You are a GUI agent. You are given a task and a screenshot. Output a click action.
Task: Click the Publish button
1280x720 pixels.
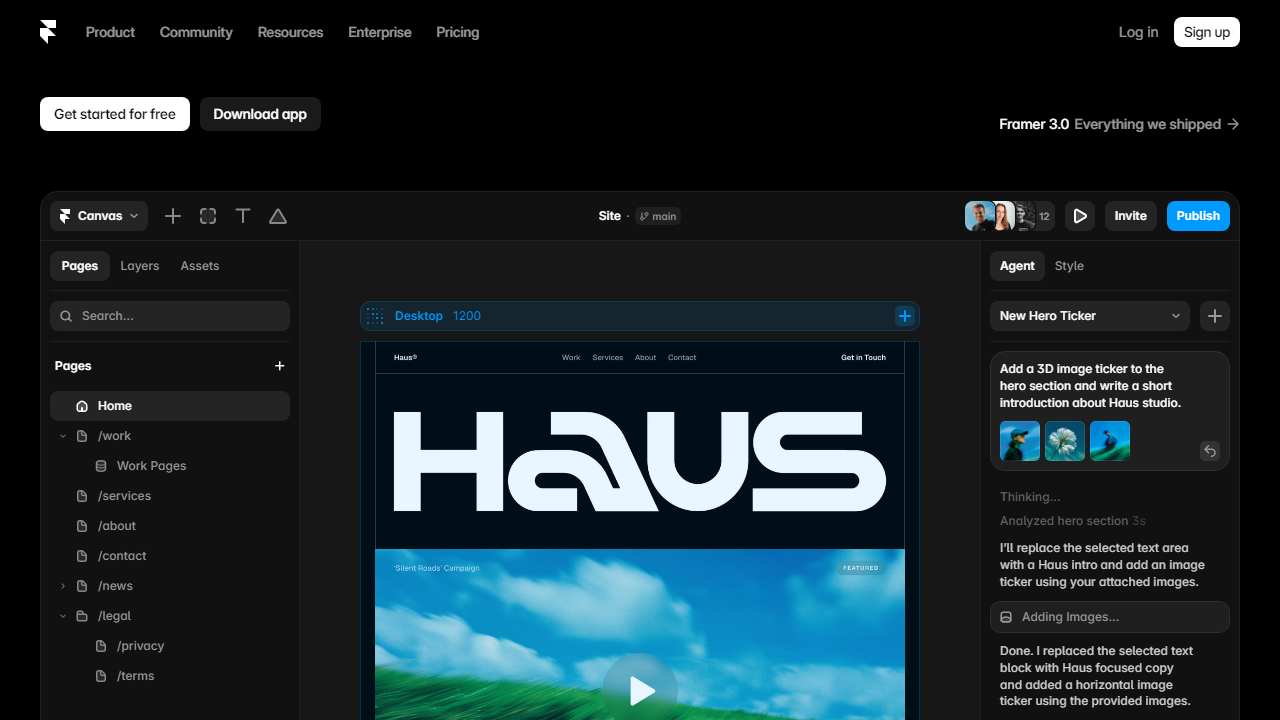pos(1198,216)
